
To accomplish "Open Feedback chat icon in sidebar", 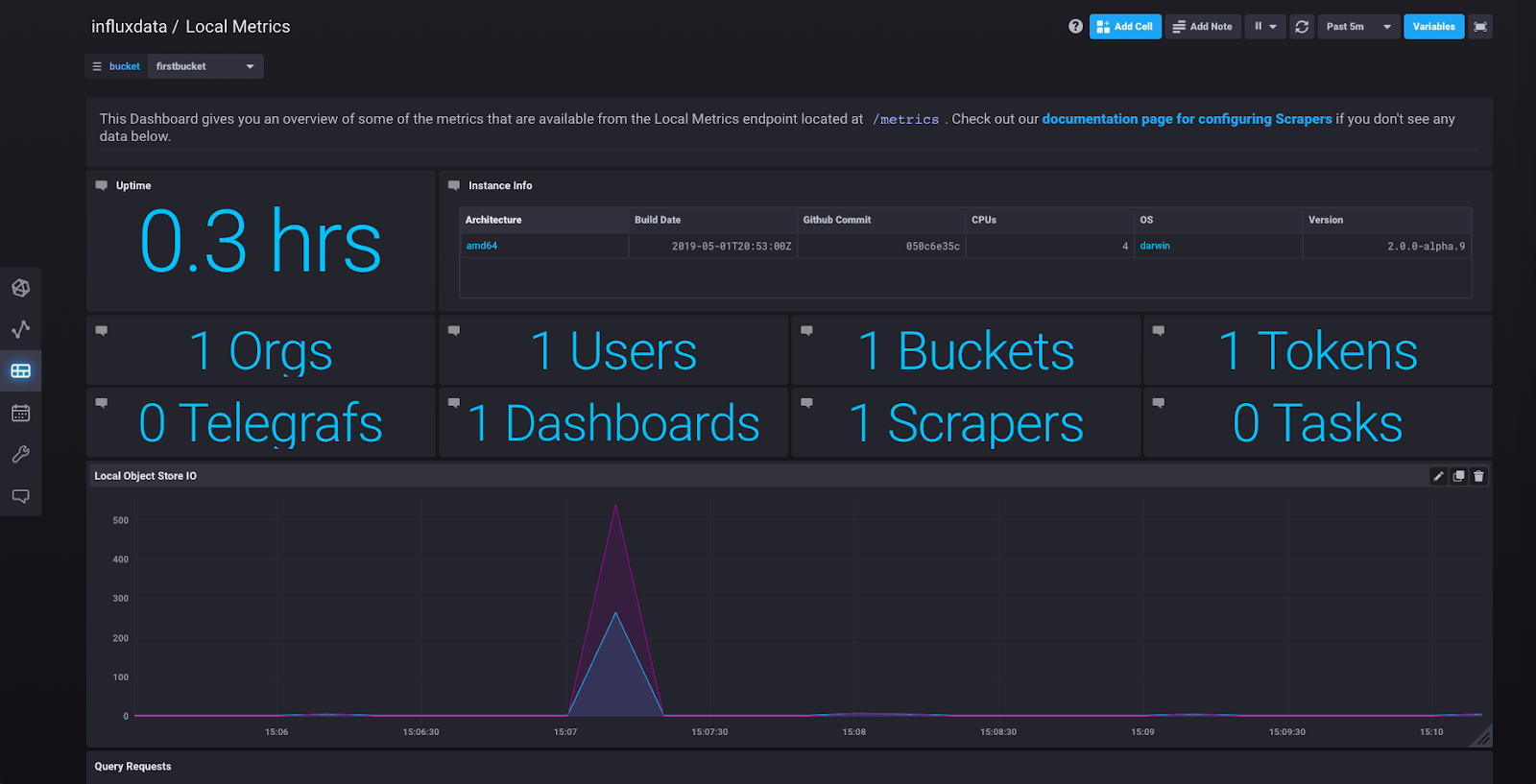I will tap(20, 496).
